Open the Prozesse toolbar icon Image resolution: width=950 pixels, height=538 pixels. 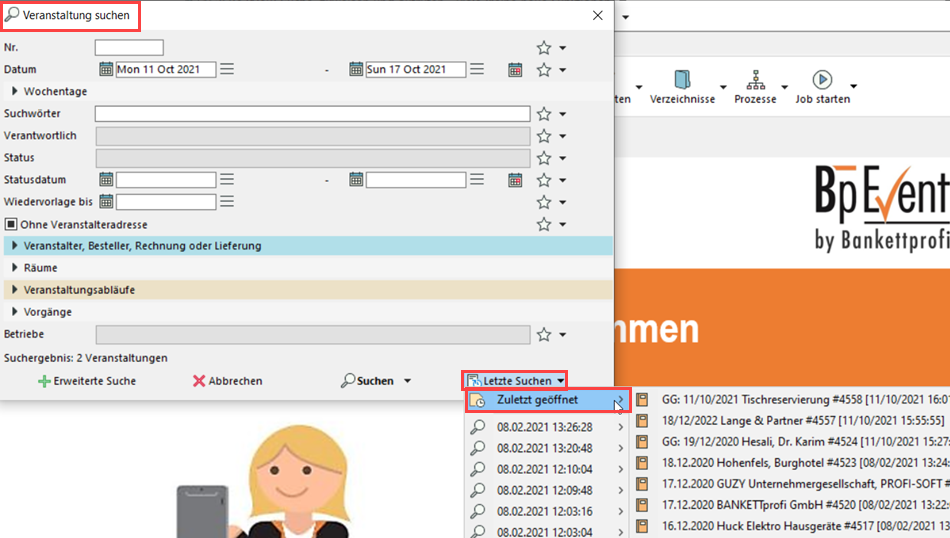755,80
